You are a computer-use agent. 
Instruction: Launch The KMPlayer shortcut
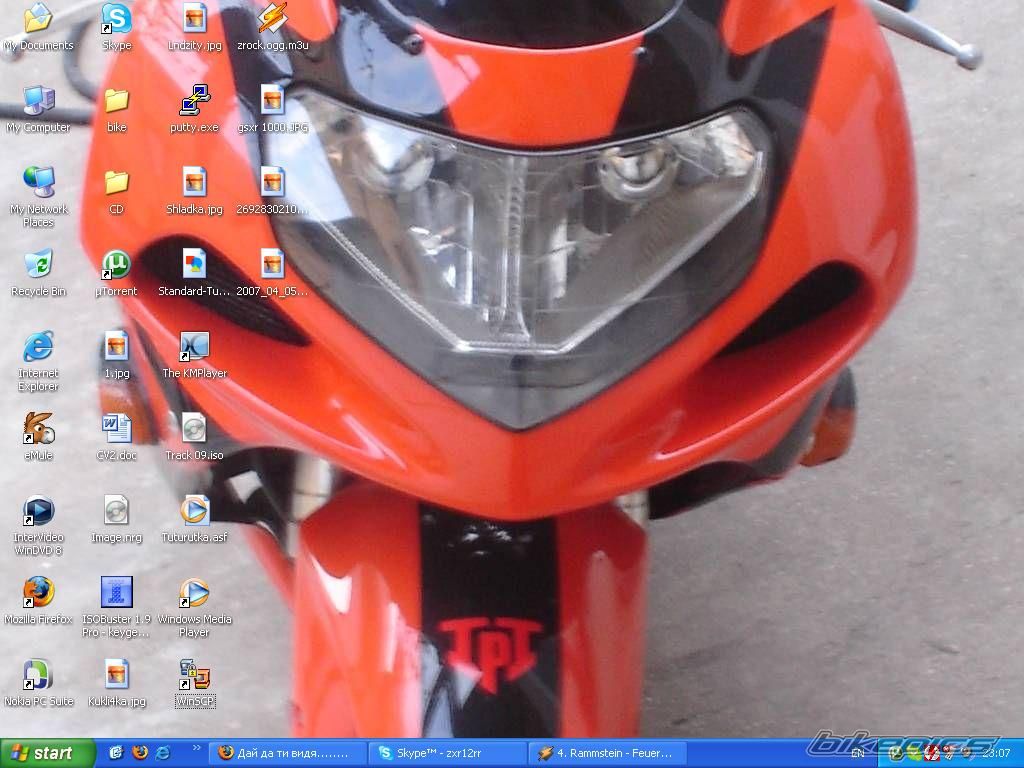pos(194,348)
